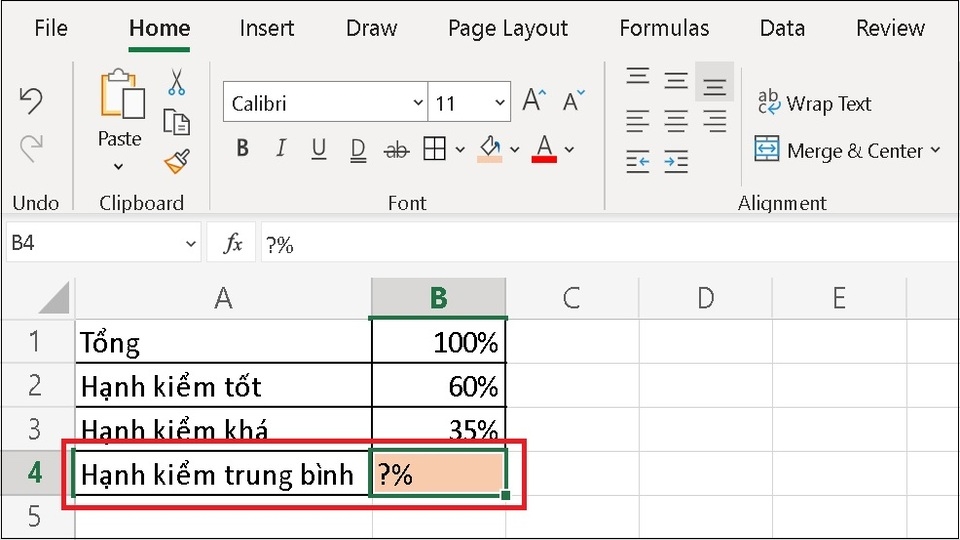
Task: Open the Paste options arrow
Action: coord(118,167)
